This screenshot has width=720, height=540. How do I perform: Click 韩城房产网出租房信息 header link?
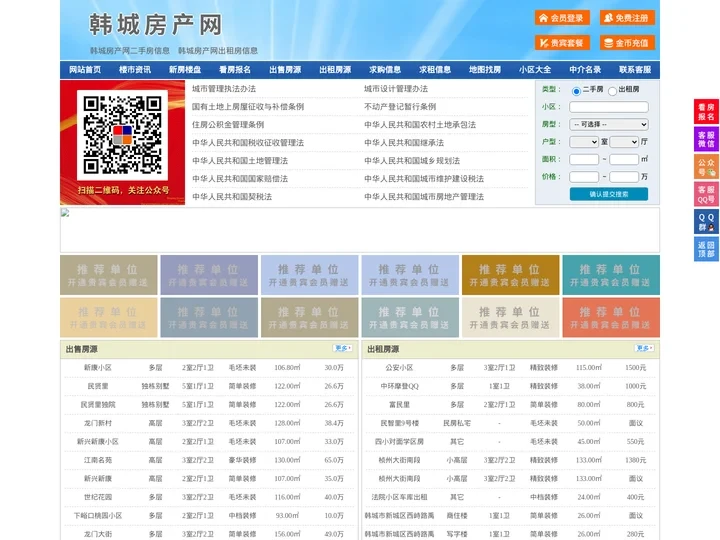[x=218, y=51]
